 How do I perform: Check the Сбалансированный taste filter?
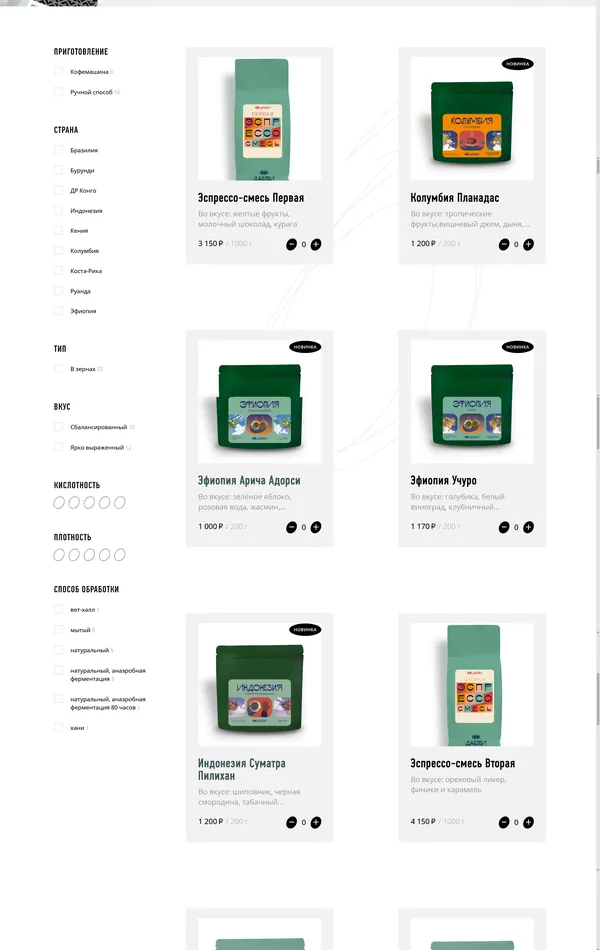(58, 427)
